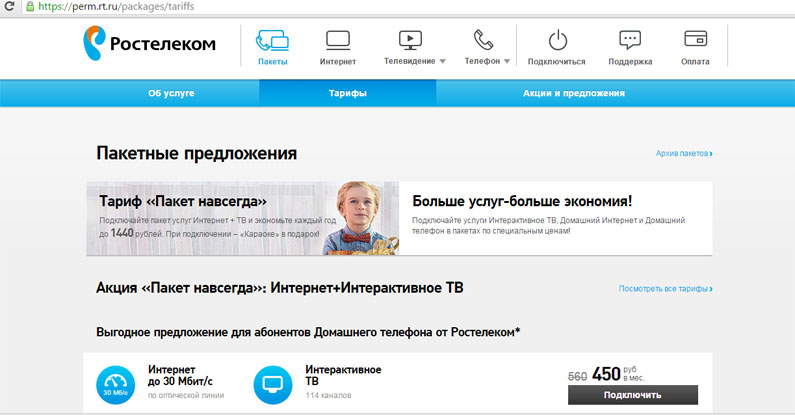Screen dimensions: 795x415
Task: Expand the Телефон dropdown arrow
Action: 507,61
